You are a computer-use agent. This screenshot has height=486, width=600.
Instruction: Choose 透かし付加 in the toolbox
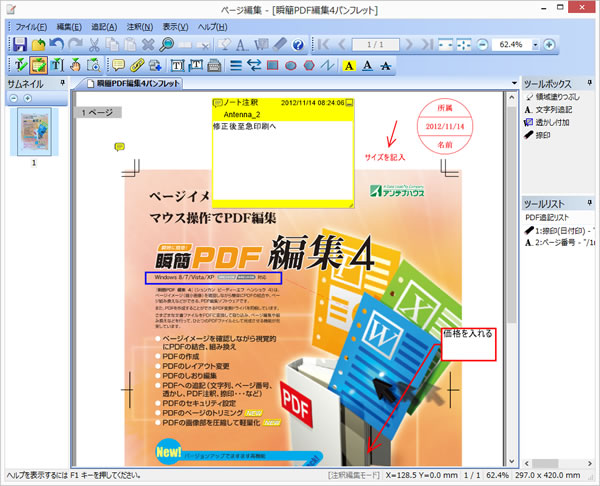coord(546,122)
